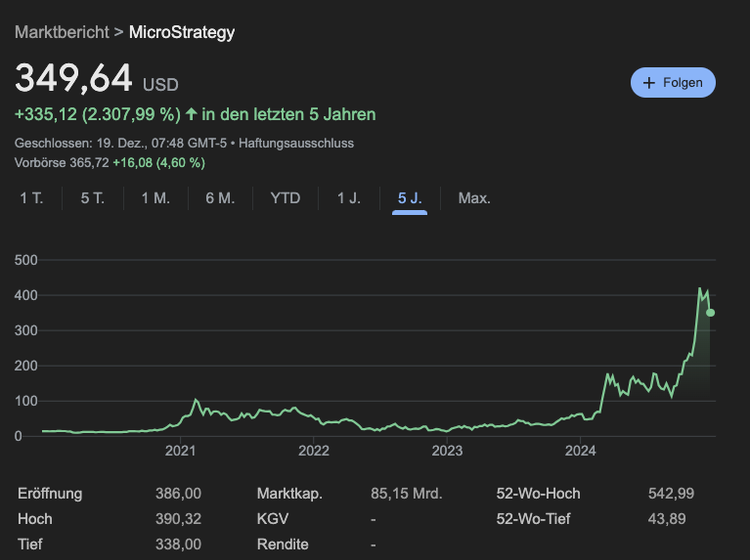Switch to the 1 T. time range

coord(32,198)
